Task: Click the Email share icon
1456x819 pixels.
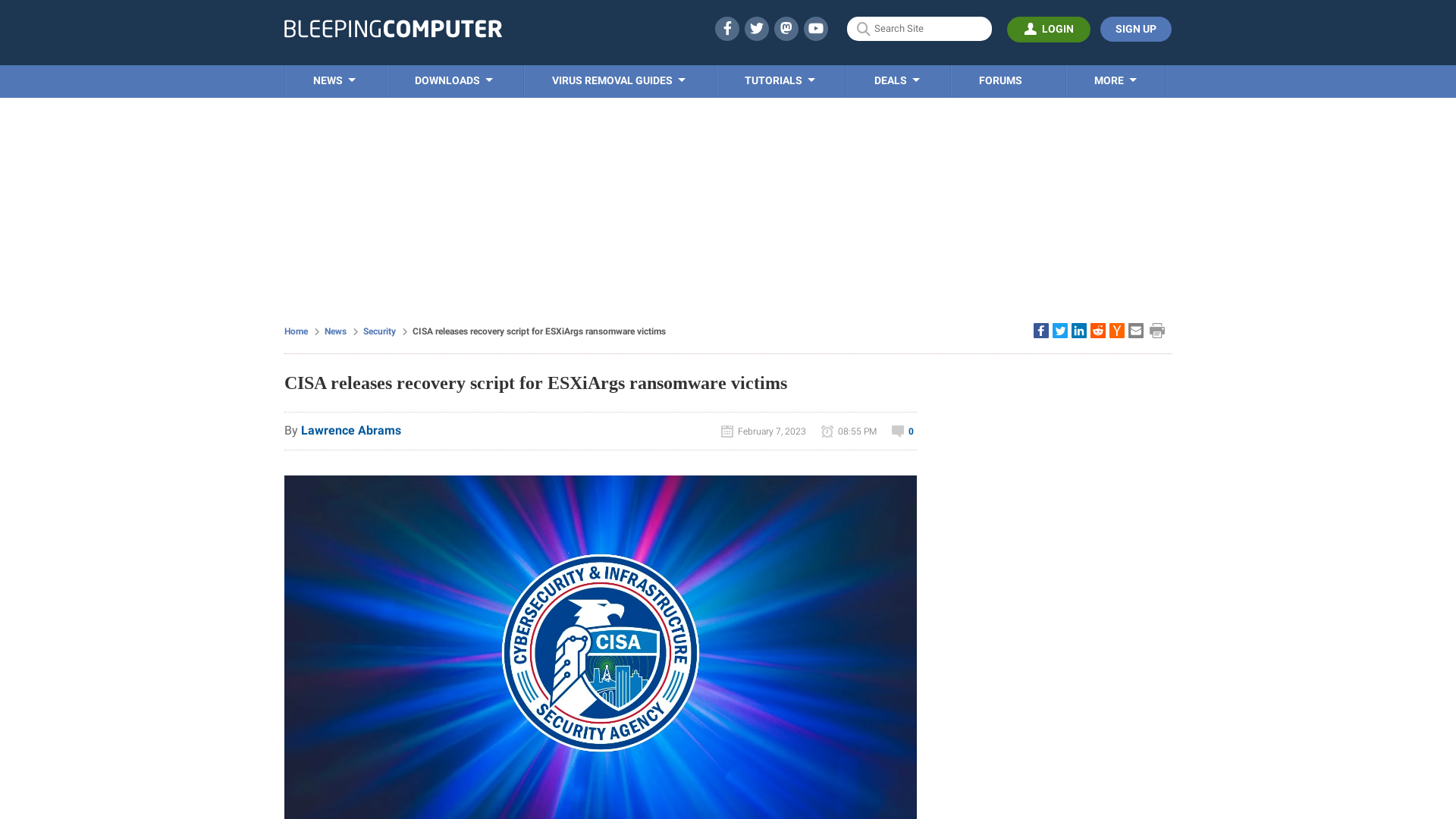Action: coord(1135,330)
